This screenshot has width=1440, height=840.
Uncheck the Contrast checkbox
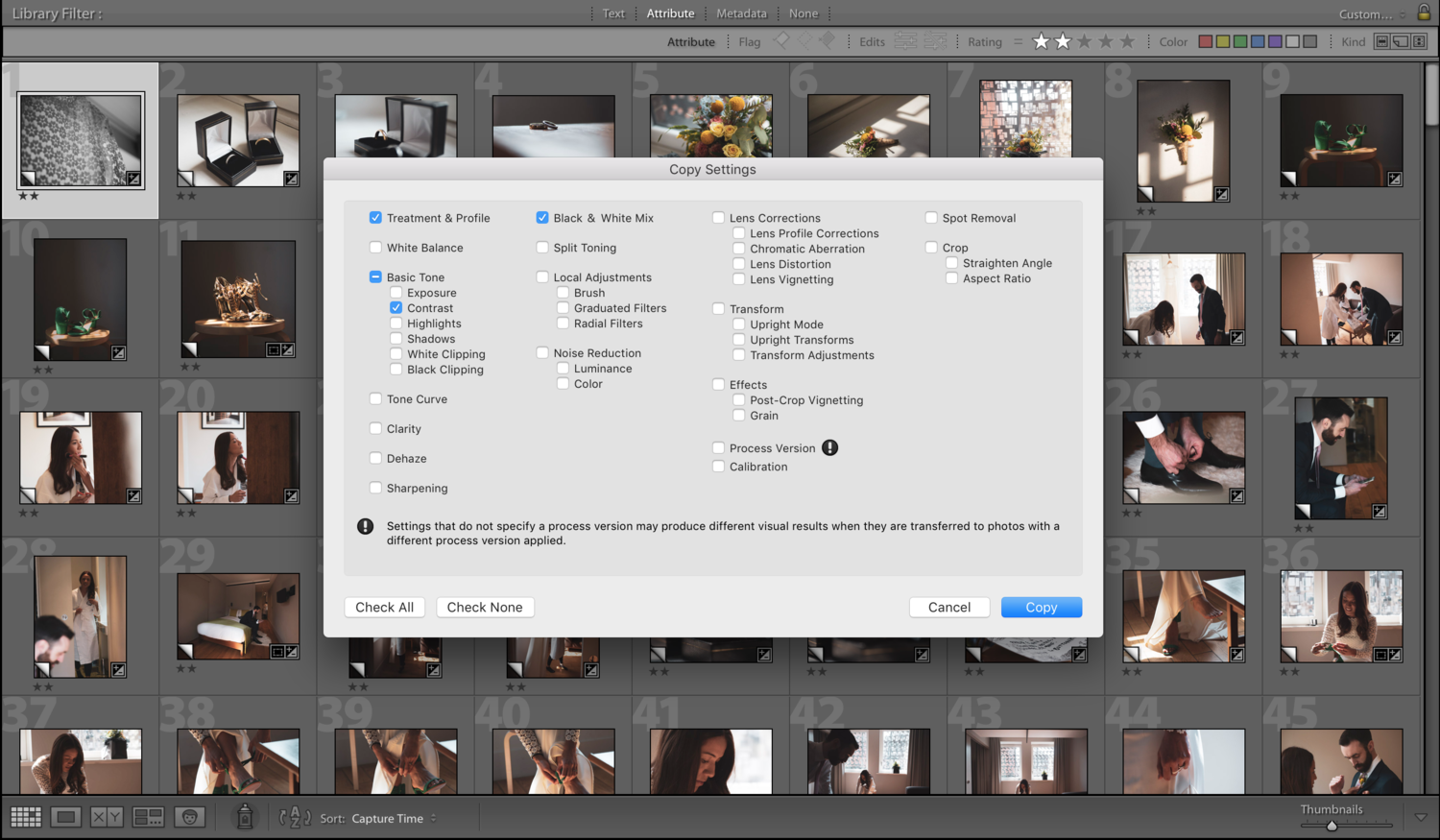pos(396,307)
